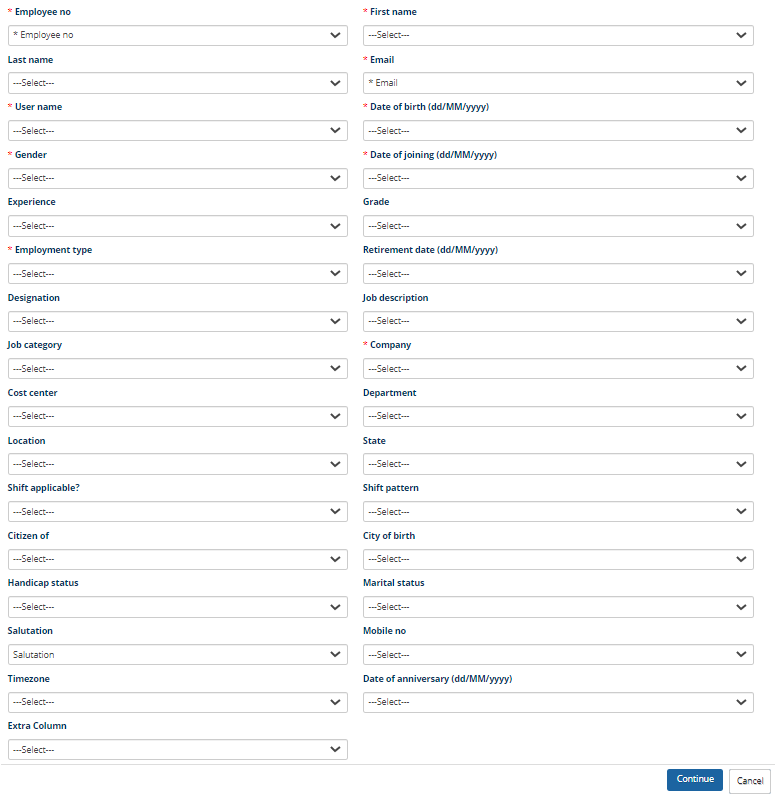
Task: Open the Gender dropdown
Action: click(x=178, y=178)
